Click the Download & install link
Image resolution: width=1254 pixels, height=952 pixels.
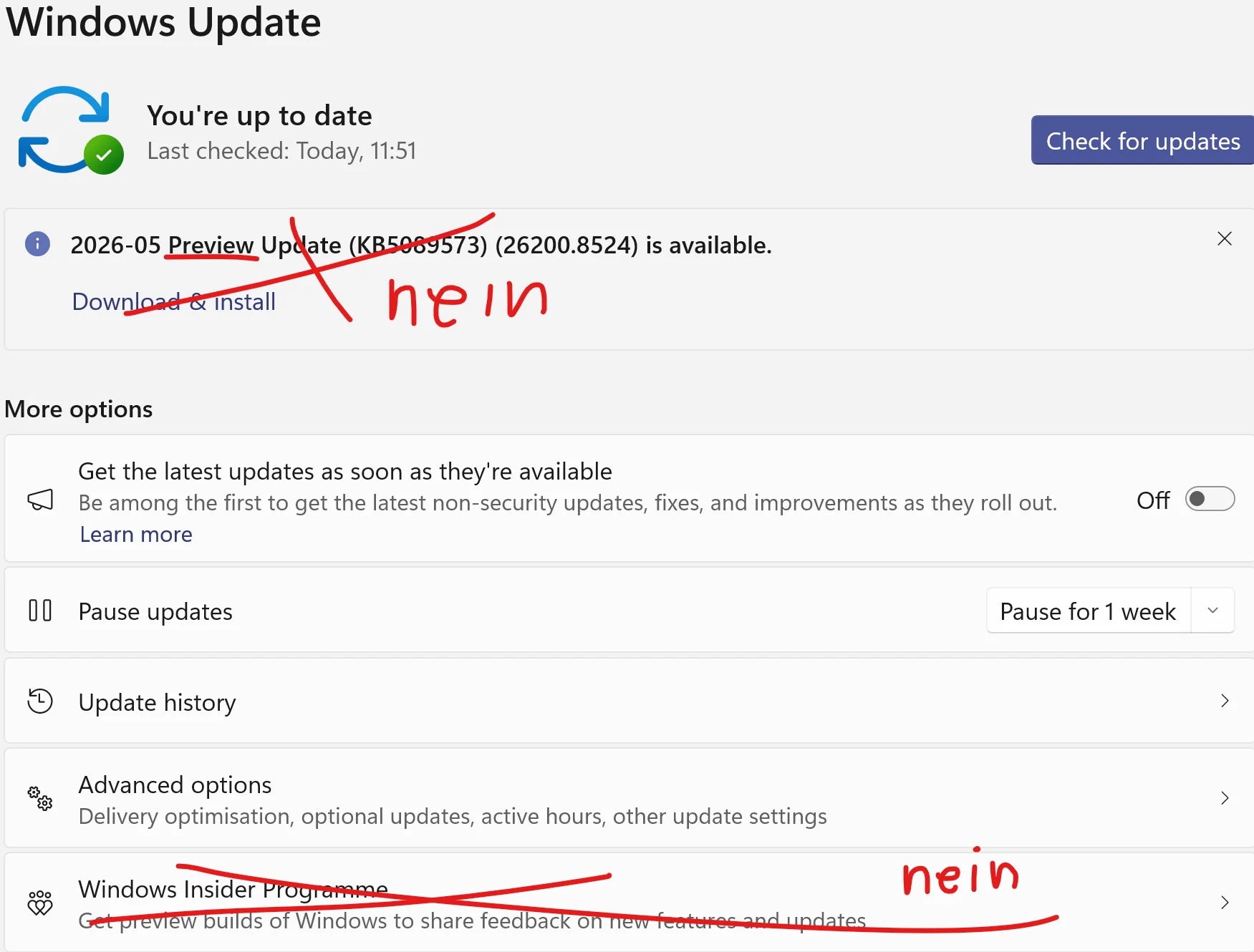pos(174,301)
